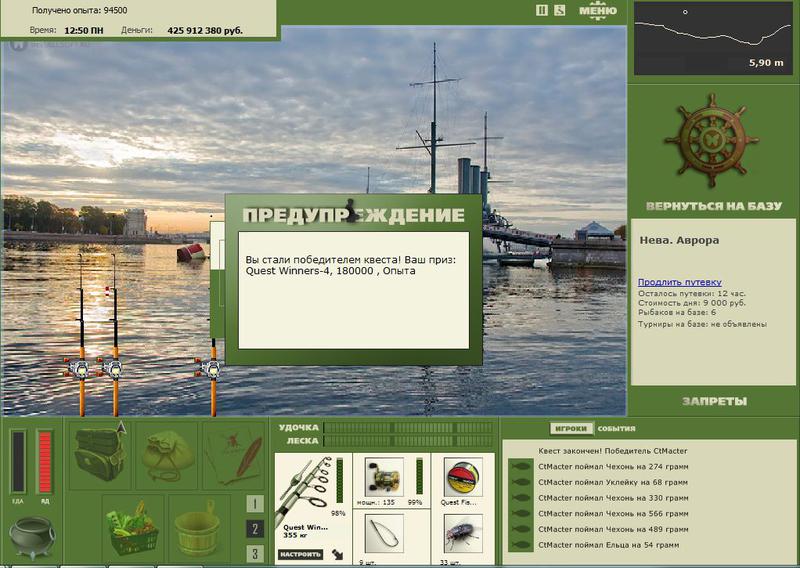Click the arrow icon beside НАСТРОИТЬ
Image resolution: width=800 pixels, height=568 pixels.
337,554
